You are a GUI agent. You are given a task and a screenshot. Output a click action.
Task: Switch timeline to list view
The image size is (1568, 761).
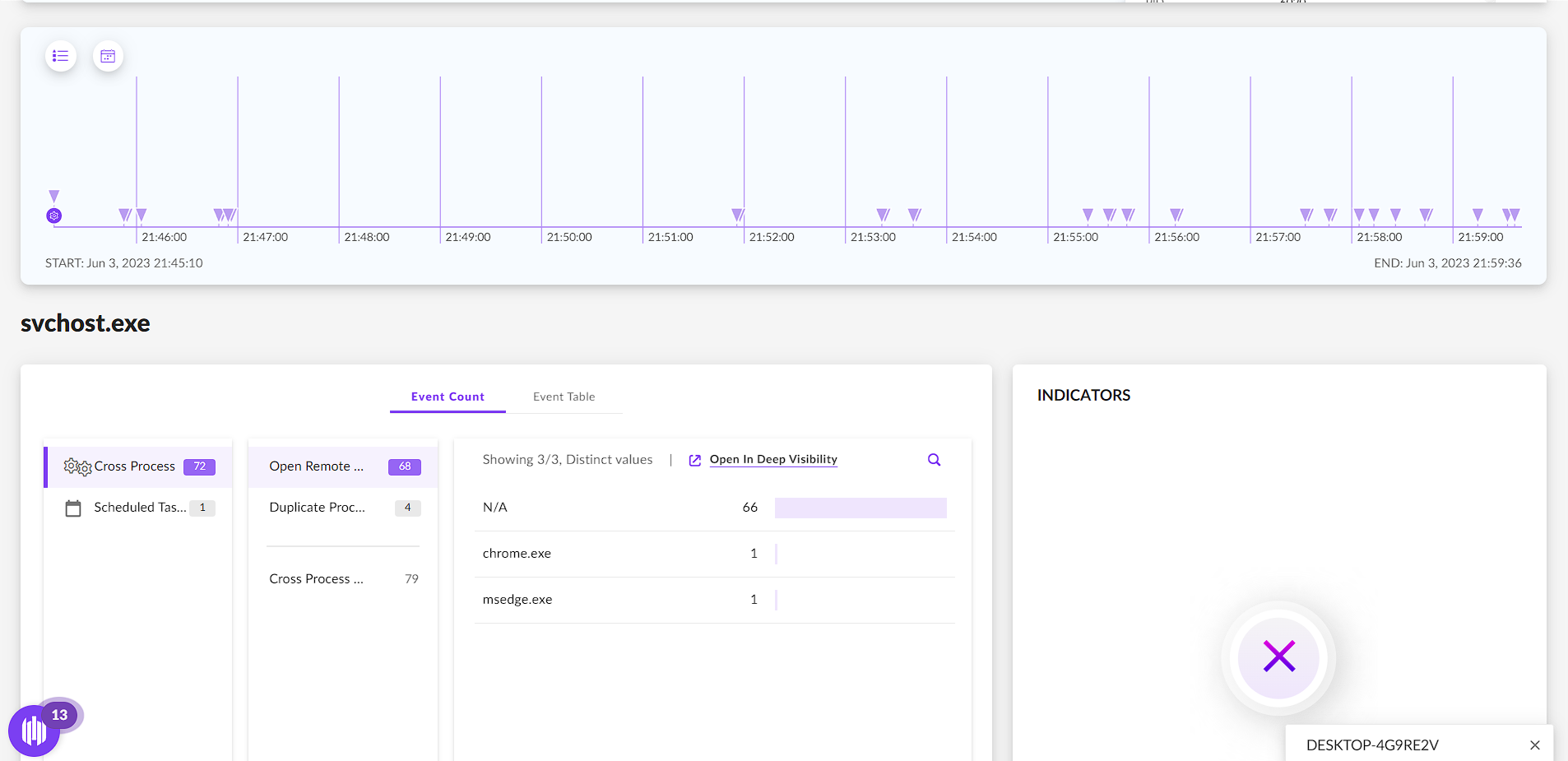pyautogui.click(x=60, y=56)
